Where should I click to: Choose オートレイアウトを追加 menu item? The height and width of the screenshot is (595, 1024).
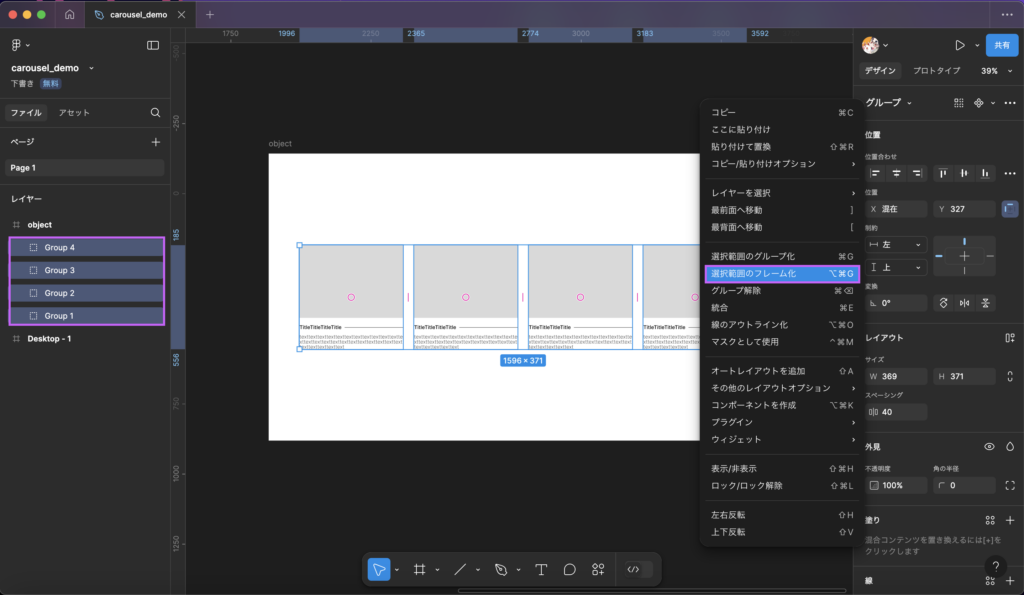[x=782, y=371]
